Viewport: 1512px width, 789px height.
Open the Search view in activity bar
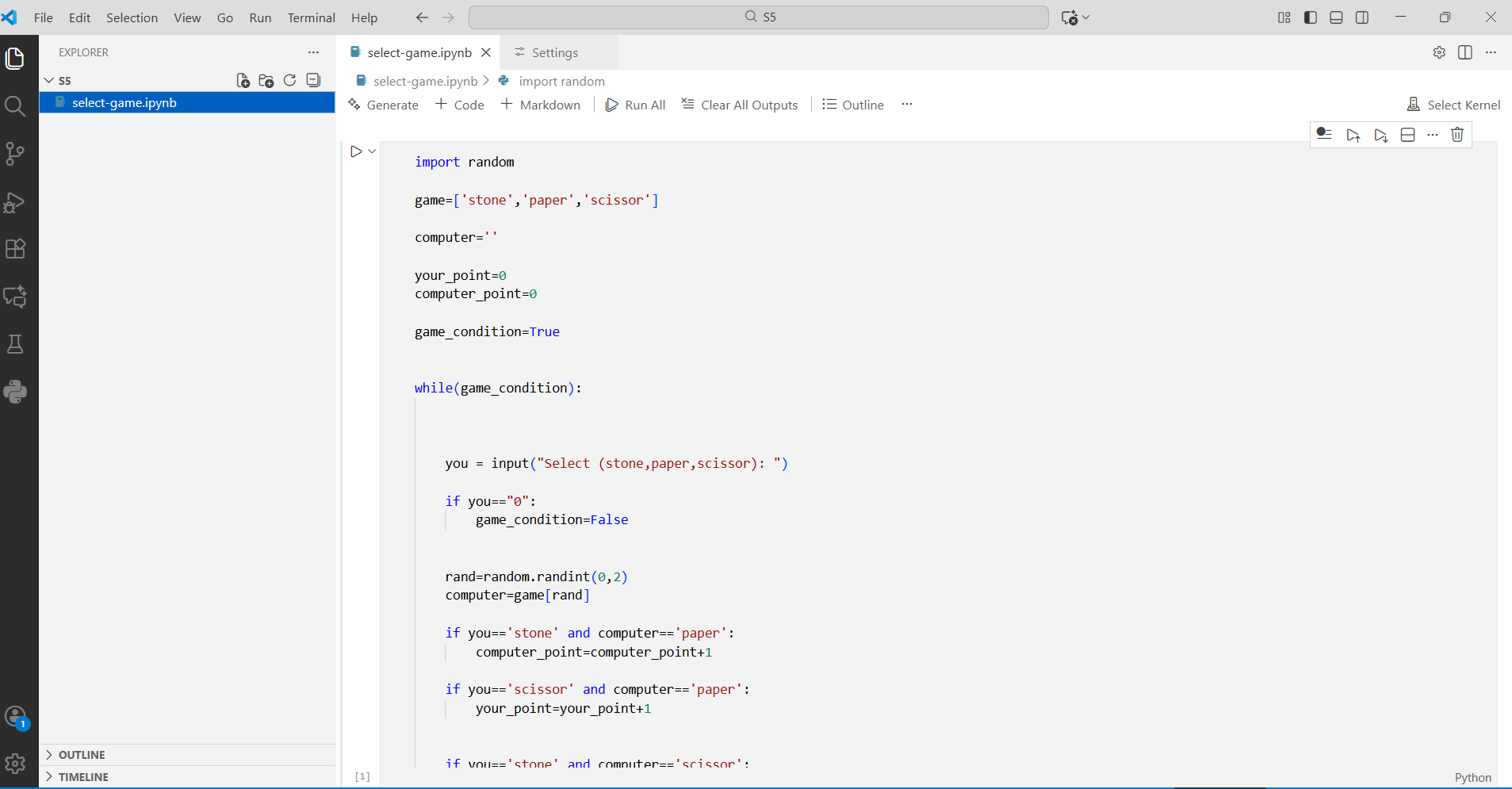[15, 105]
